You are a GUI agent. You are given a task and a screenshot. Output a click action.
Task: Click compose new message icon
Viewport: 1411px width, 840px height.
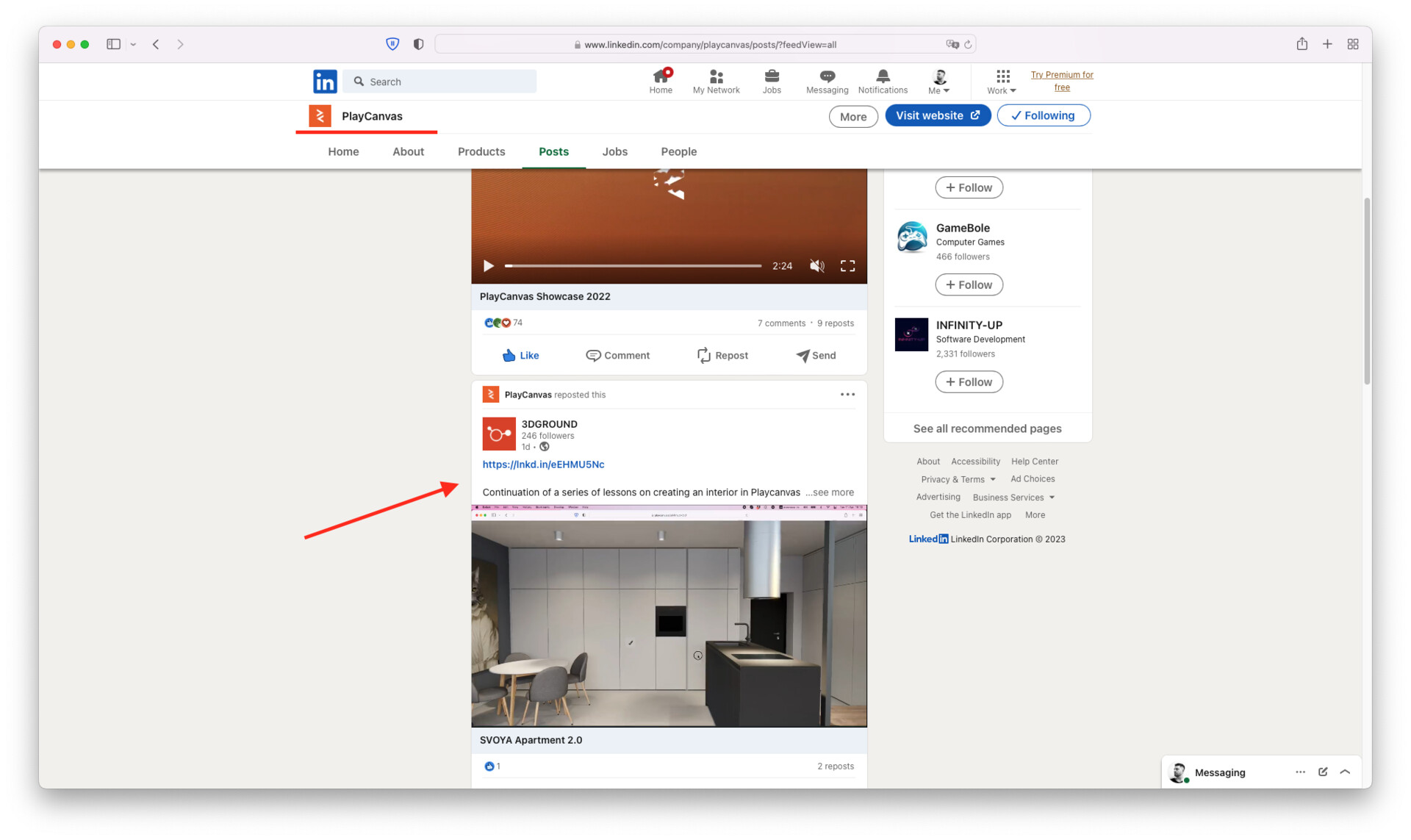(x=1323, y=772)
